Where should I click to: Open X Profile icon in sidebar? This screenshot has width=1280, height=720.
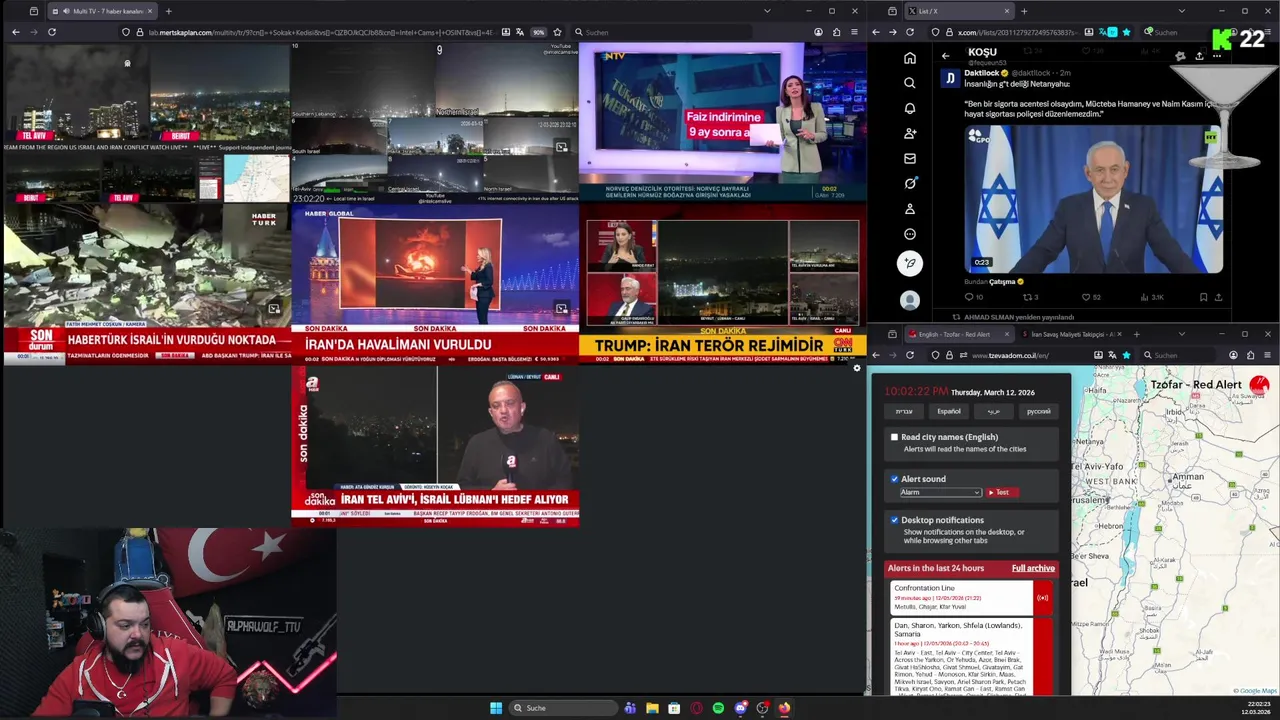point(909,209)
